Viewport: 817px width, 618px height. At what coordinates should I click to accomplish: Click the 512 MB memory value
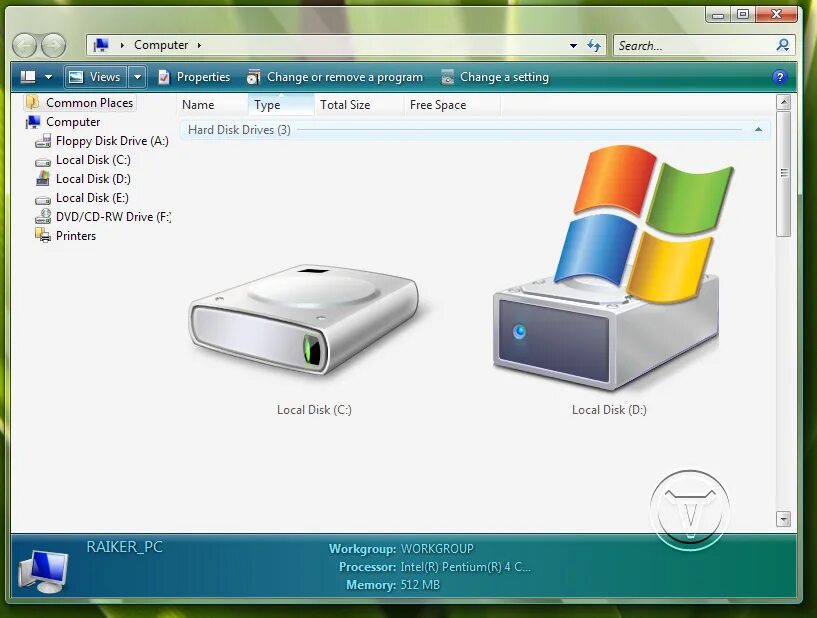pyautogui.click(x=420, y=585)
